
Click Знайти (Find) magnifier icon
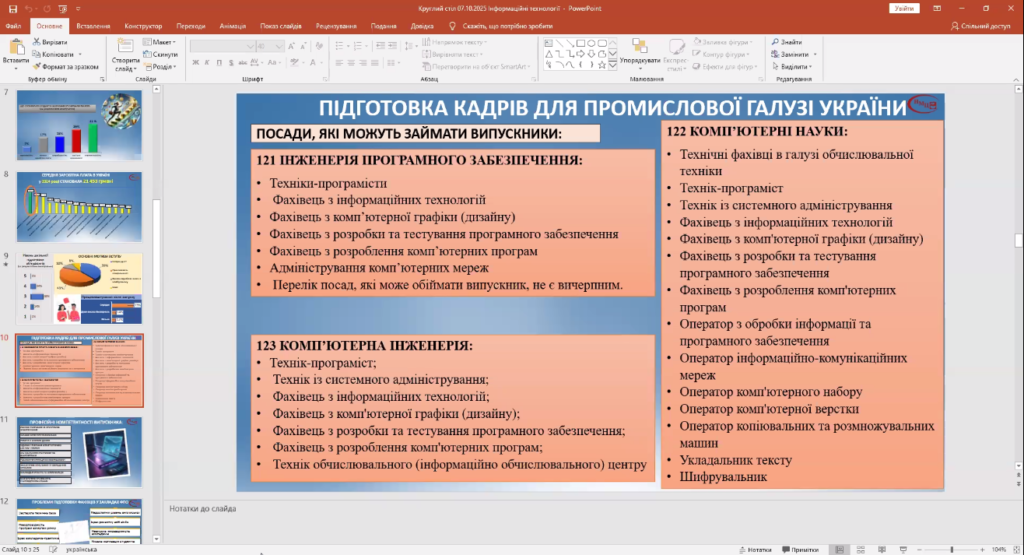[775, 42]
